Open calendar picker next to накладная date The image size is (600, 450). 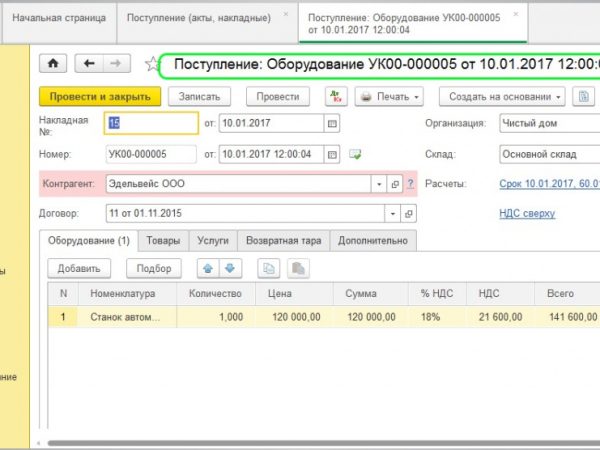click(332, 124)
